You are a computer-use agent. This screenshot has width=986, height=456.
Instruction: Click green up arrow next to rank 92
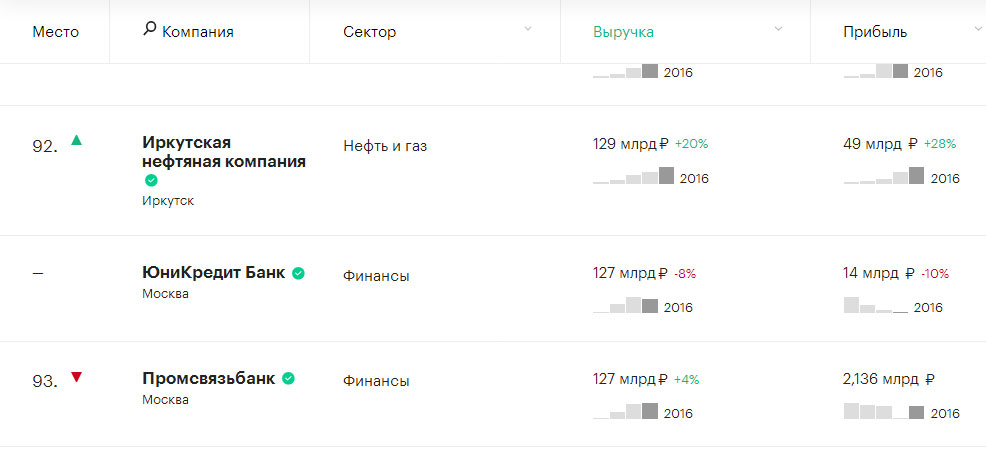76,140
